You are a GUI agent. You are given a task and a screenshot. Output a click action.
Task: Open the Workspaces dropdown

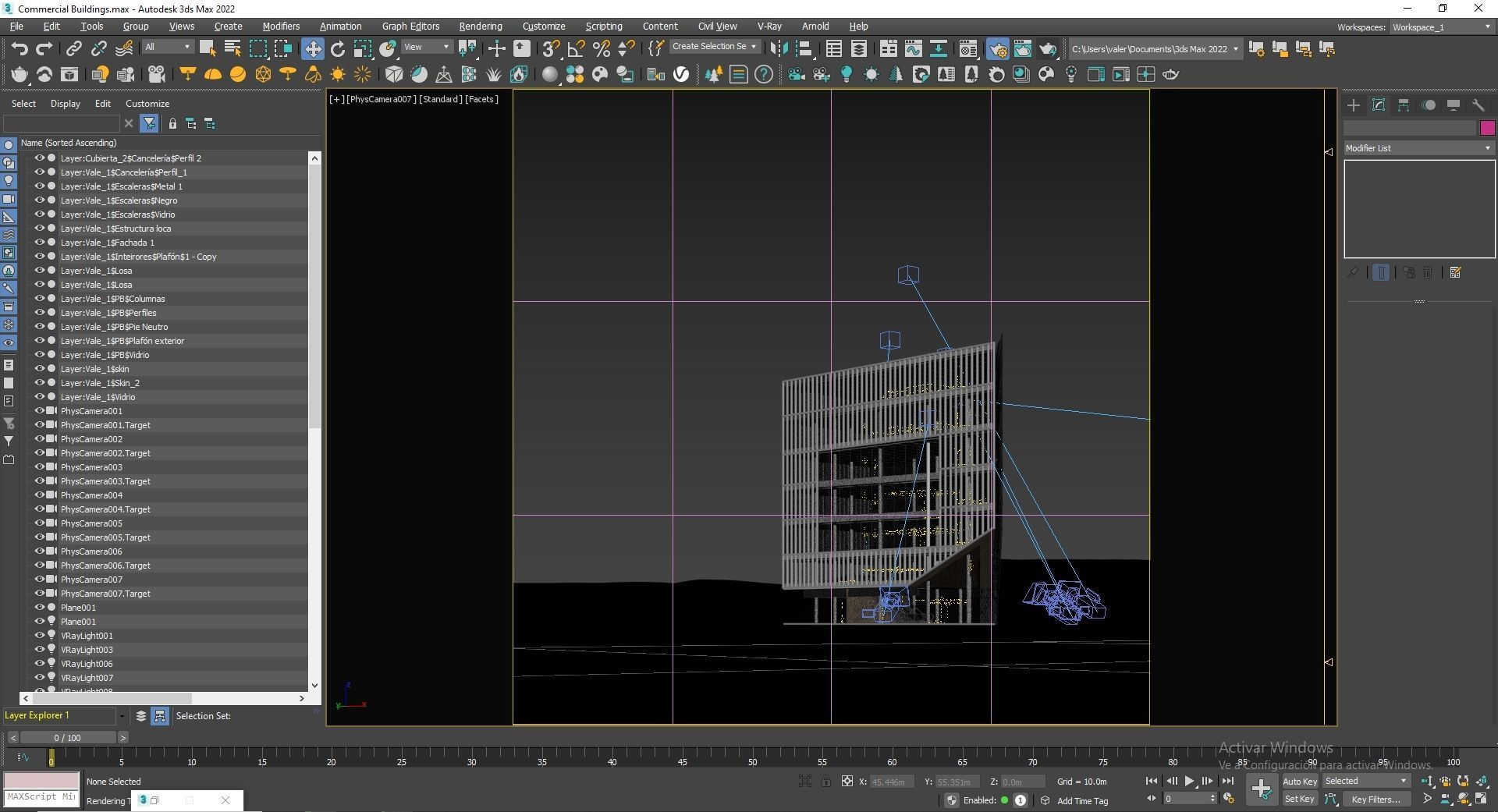(x=1442, y=27)
